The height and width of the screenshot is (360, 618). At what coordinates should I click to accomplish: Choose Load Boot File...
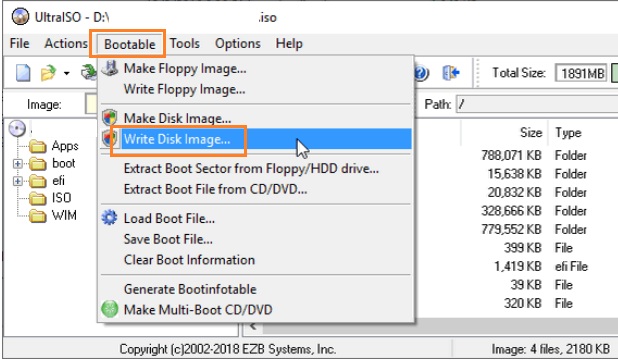click(x=255, y=218)
